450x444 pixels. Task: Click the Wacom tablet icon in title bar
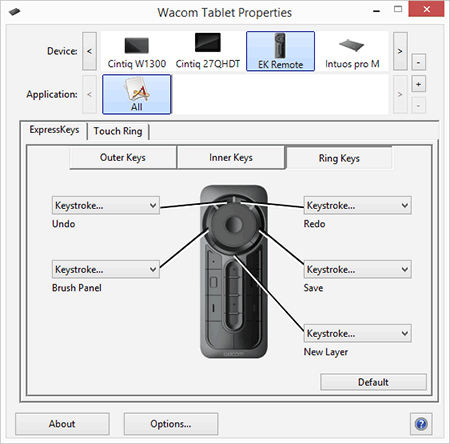14,12
